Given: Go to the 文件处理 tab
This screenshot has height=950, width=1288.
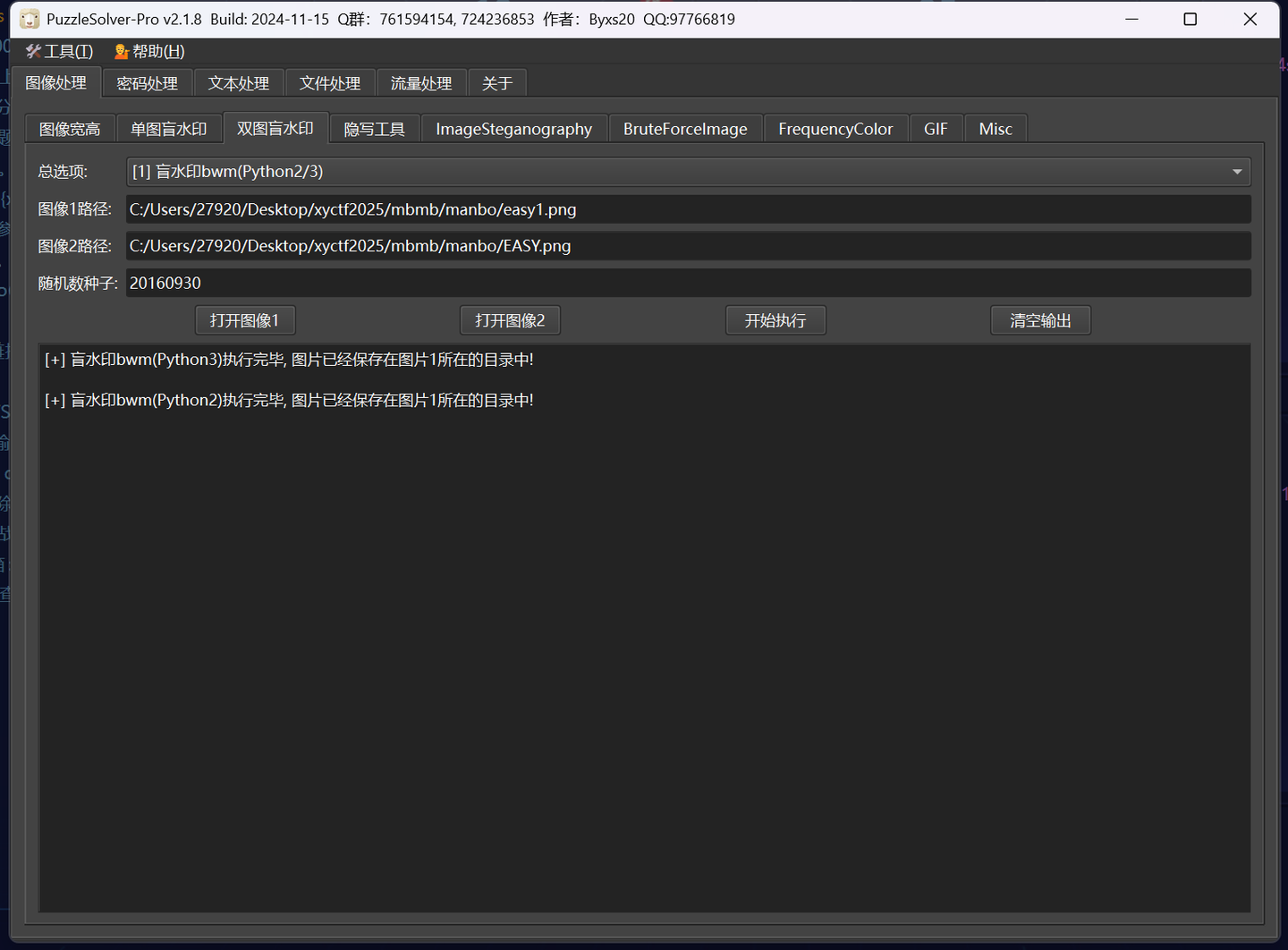Looking at the screenshot, I should 330,83.
